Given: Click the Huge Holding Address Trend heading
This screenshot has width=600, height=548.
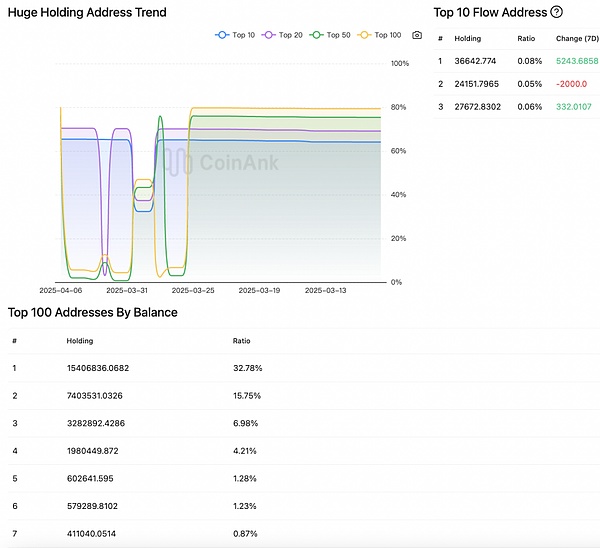Looking at the screenshot, I should 88,13.
